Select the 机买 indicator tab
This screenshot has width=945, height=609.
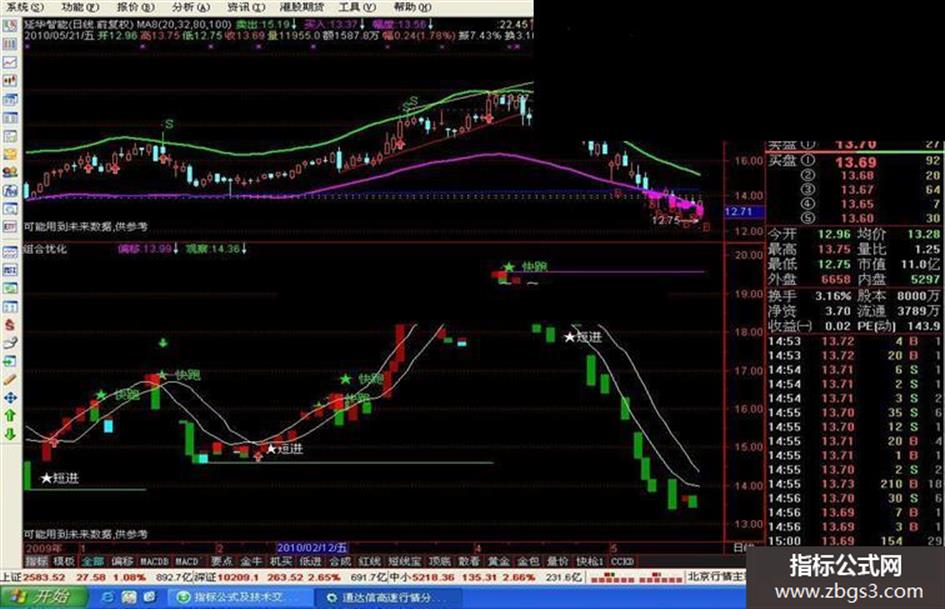click(x=281, y=561)
